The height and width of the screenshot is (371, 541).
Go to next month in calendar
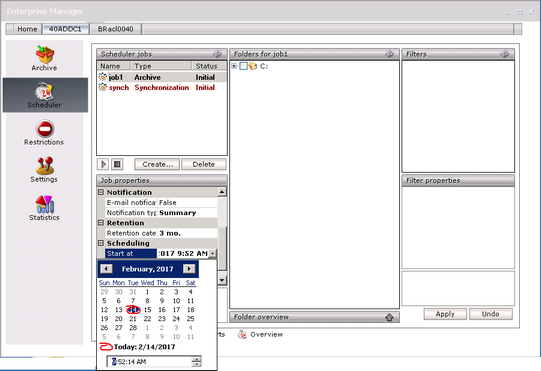coord(189,269)
